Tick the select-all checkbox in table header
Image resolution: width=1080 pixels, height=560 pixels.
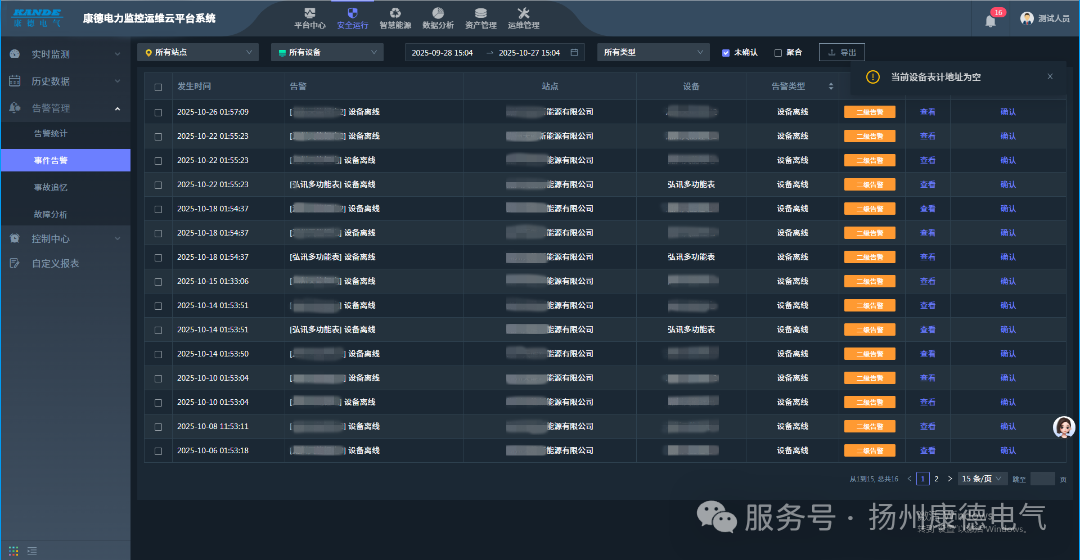158,87
